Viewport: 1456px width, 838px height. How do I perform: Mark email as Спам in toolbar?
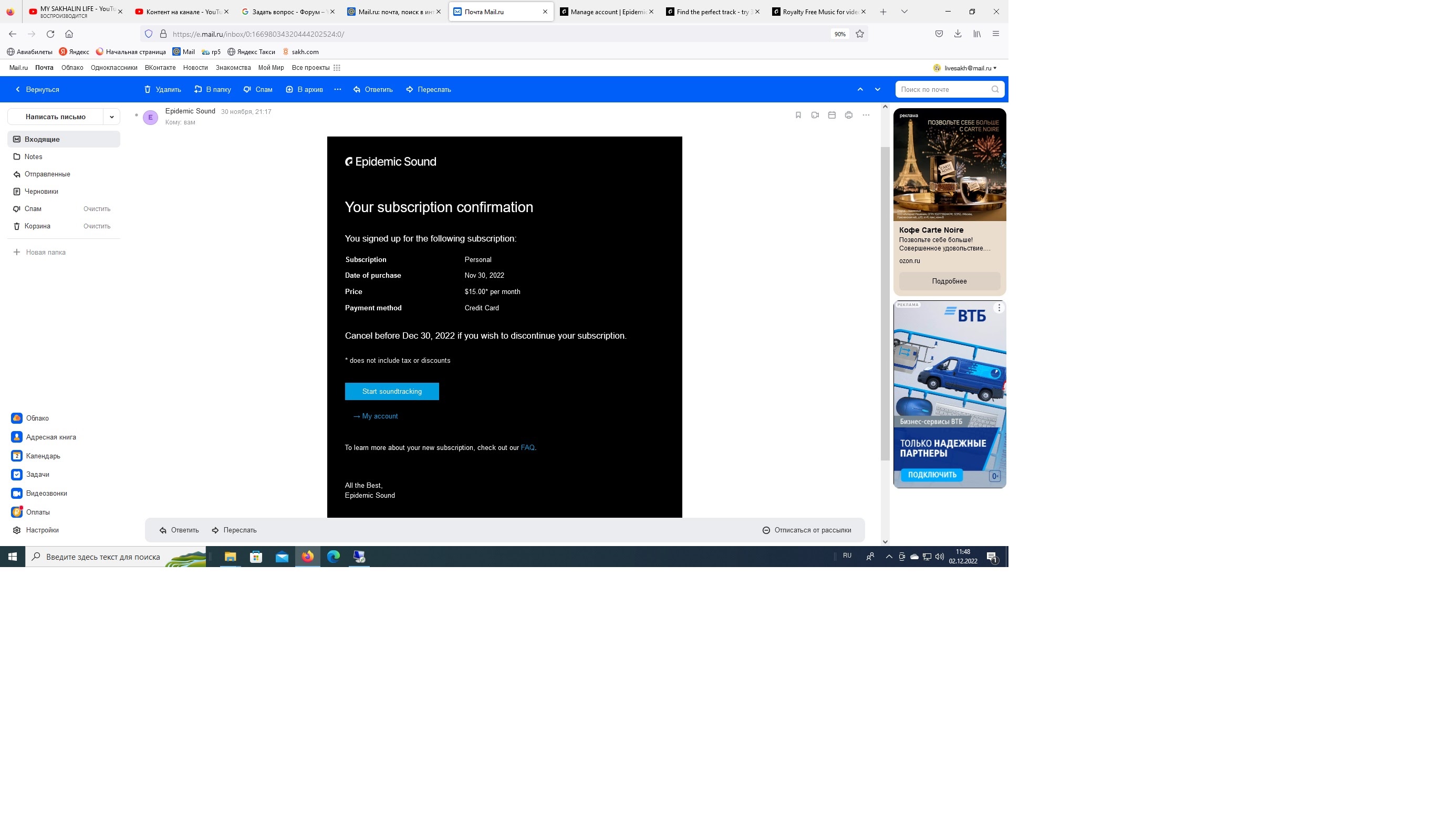pos(258,89)
